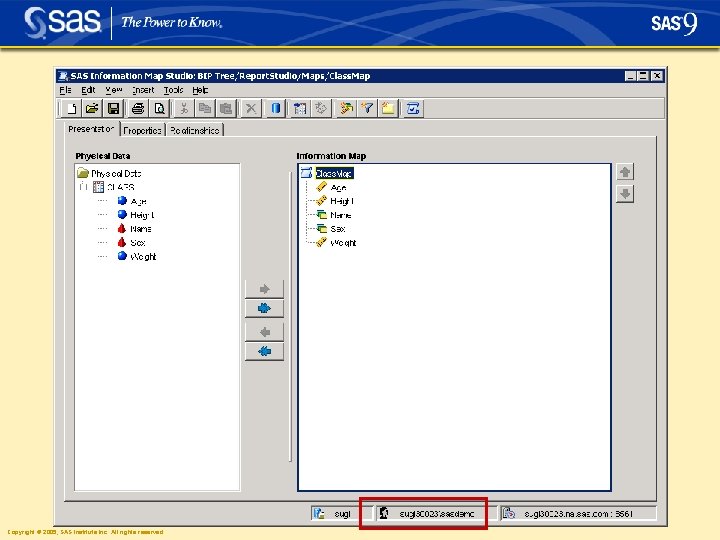
Task: Open the Help menu
Action: point(200,90)
